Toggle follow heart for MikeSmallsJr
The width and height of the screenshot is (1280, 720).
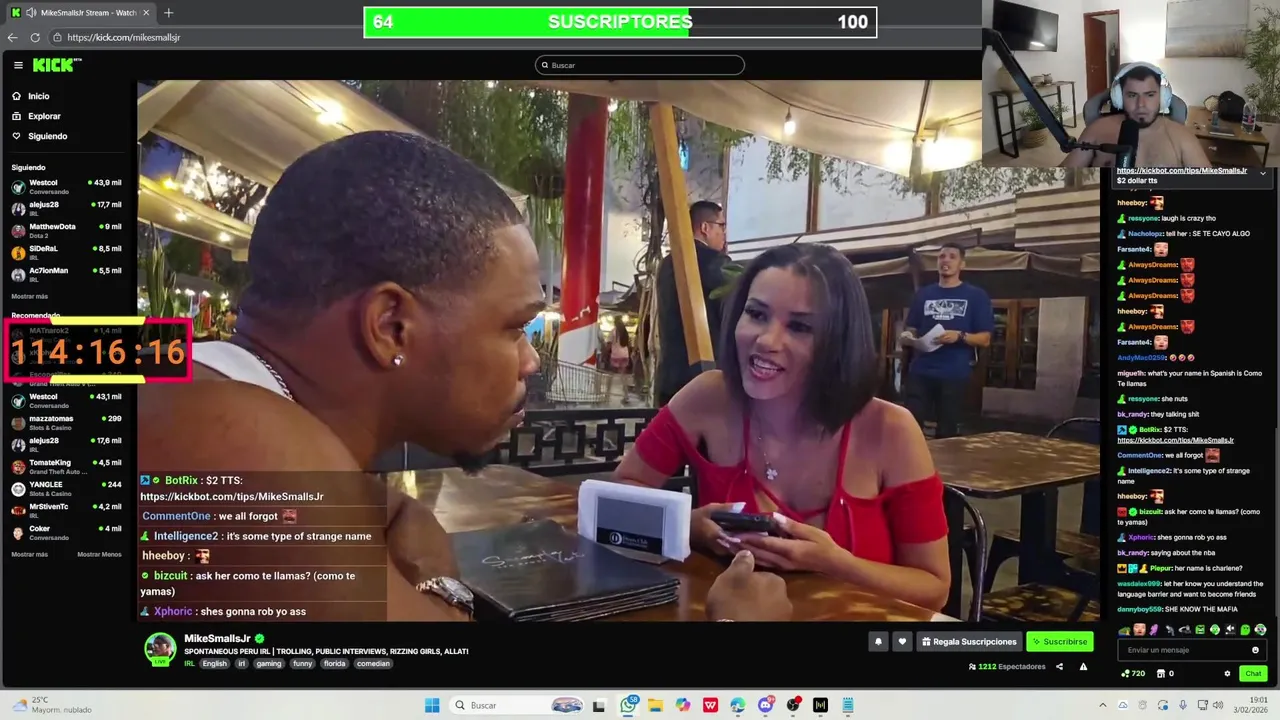tap(902, 642)
